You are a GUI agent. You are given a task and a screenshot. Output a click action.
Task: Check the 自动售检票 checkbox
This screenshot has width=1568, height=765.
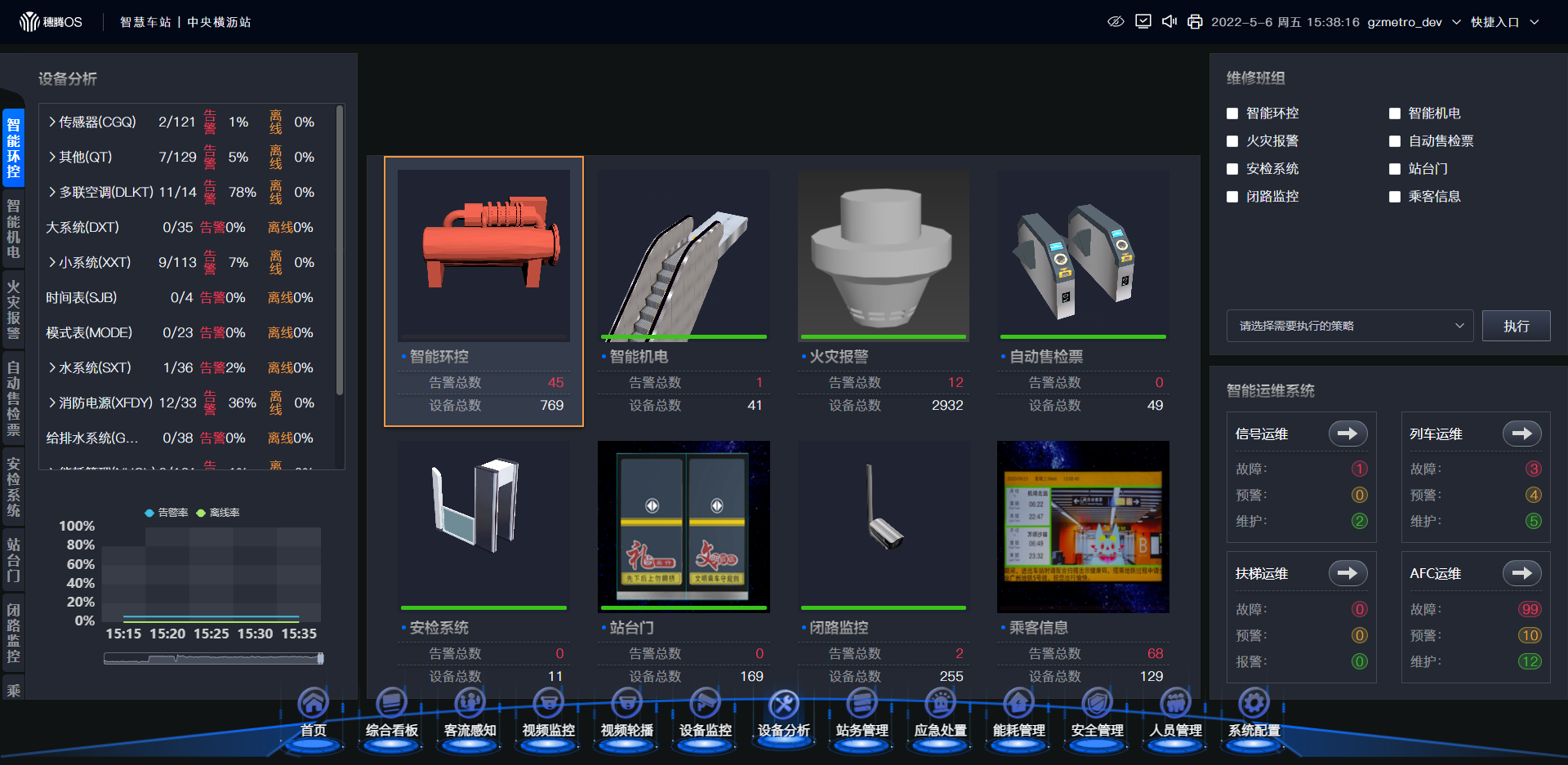pyautogui.click(x=1395, y=141)
